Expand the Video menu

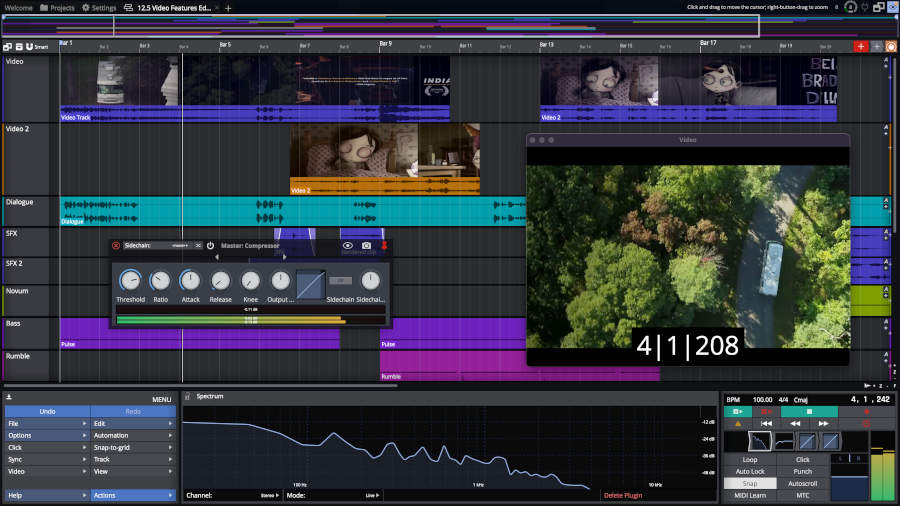click(x=47, y=472)
